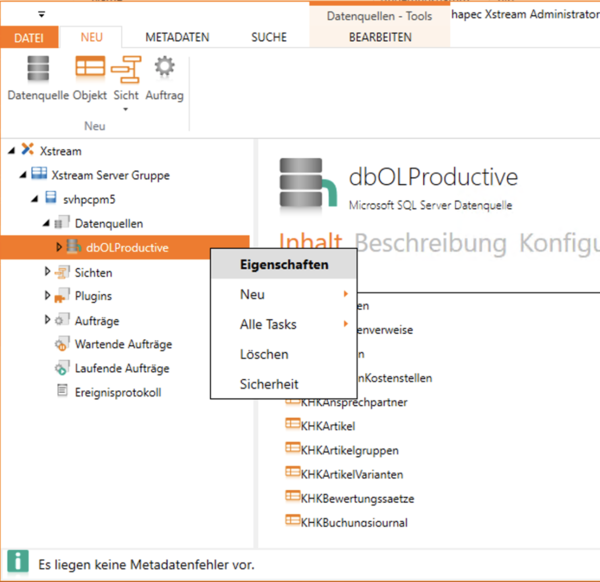The image size is (600, 582).
Task: Open the DATEI tab
Action: [x=29, y=37]
